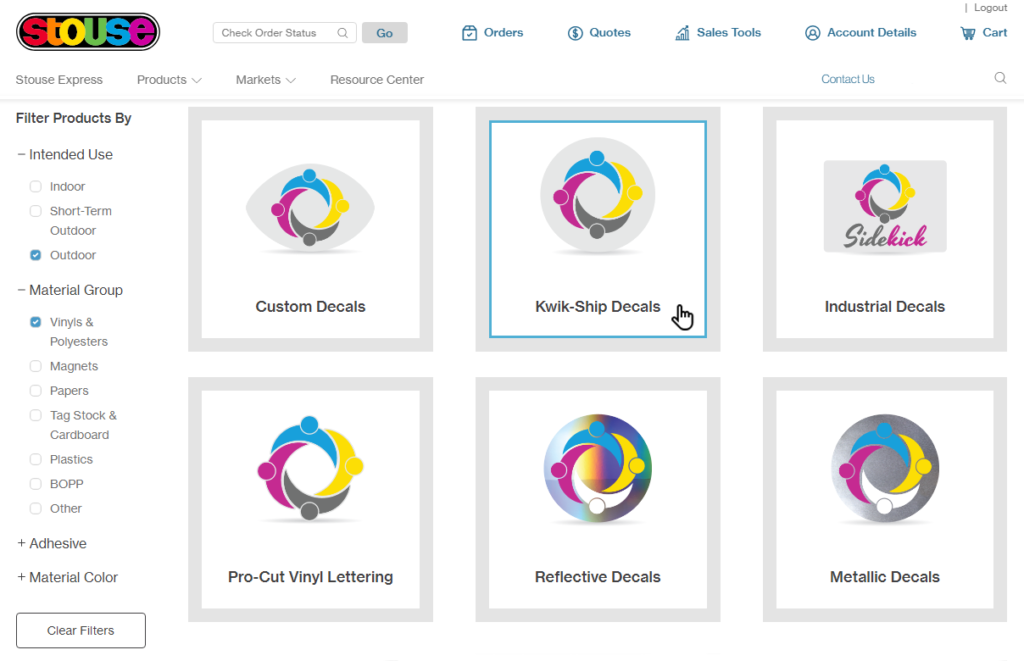The image size is (1024, 661).
Task: Expand the Material Color filter section
Action: pyautogui.click(x=67, y=577)
